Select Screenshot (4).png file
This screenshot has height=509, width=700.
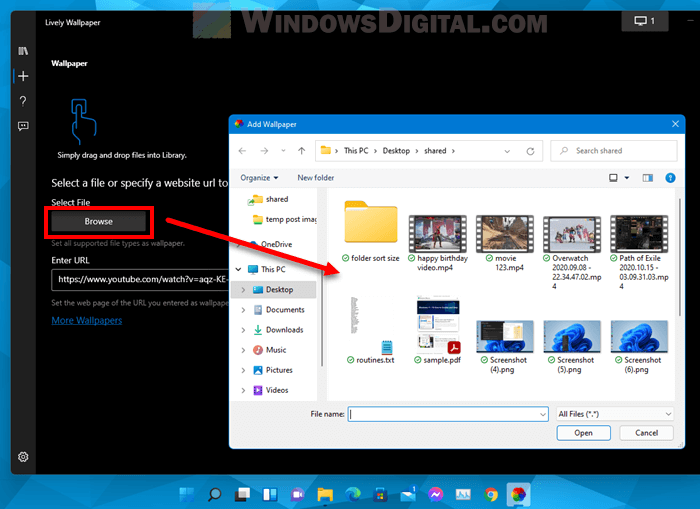(505, 347)
